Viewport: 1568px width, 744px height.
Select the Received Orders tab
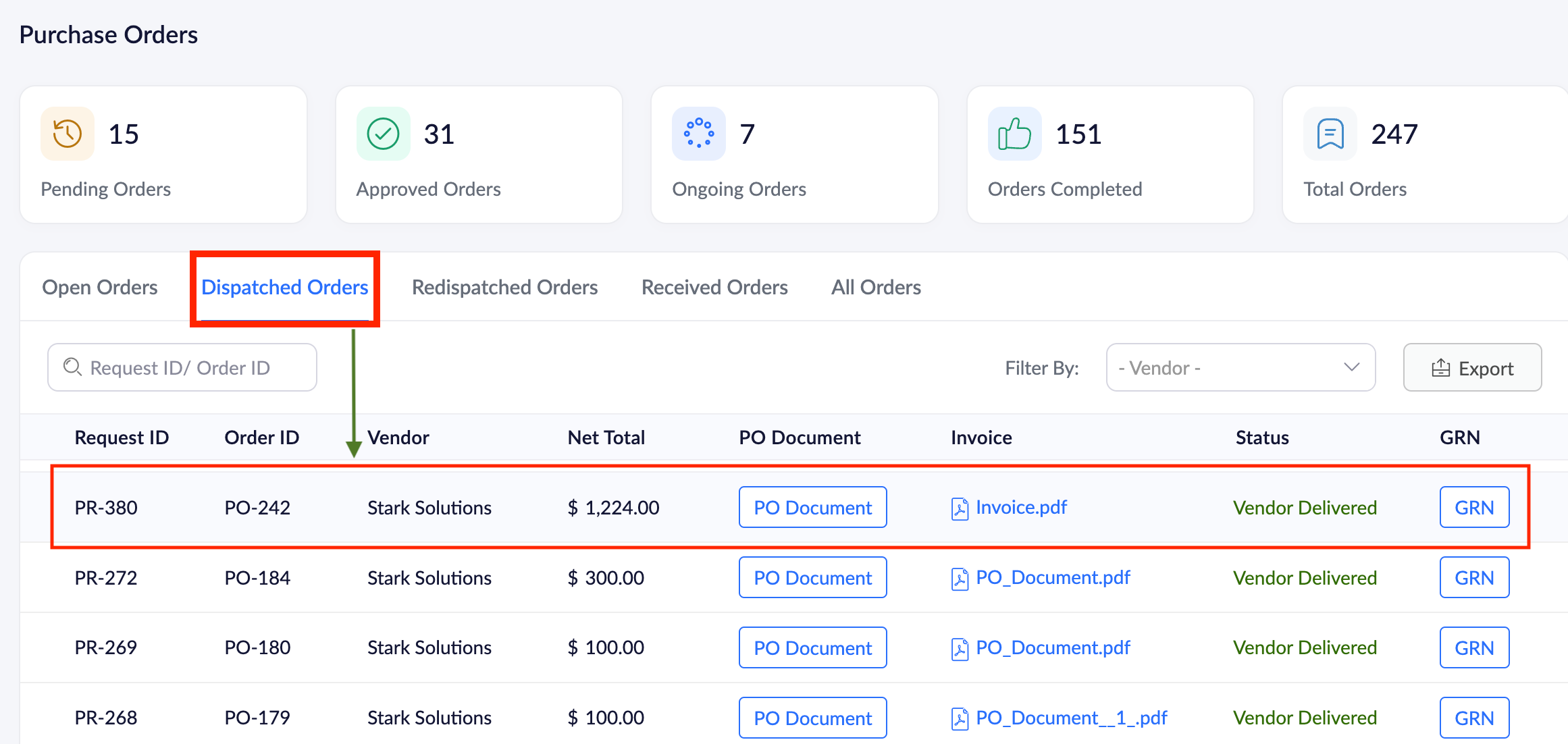pos(714,288)
